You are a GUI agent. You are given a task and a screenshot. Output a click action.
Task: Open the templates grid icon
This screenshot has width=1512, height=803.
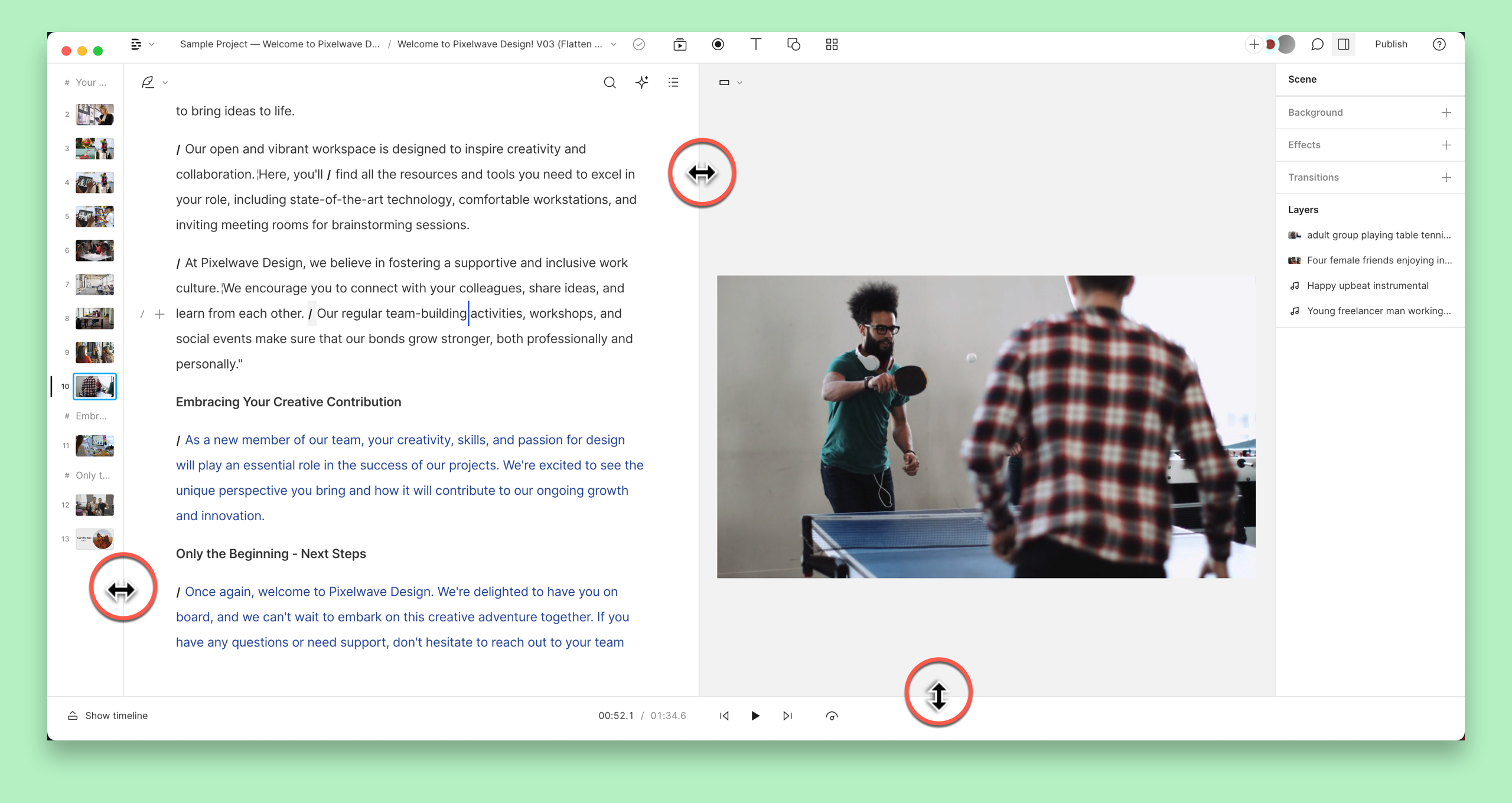(x=832, y=44)
